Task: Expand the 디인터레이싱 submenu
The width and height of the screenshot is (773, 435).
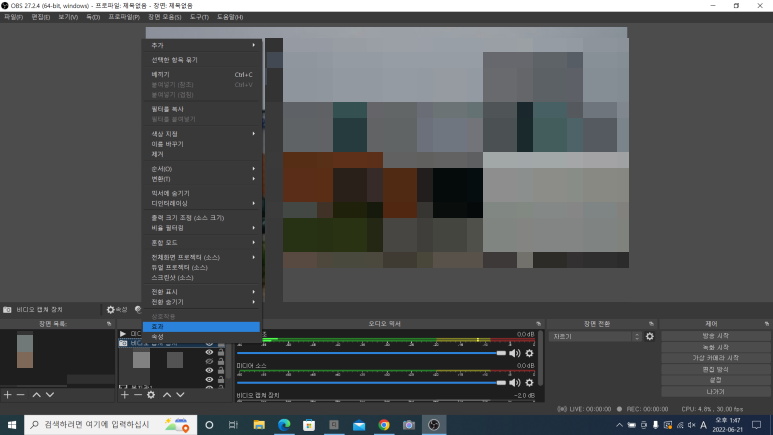Action: [x=201, y=203]
